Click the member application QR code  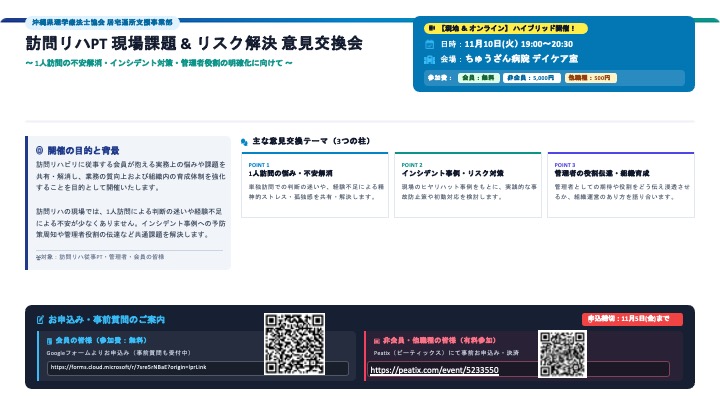tap(294, 343)
